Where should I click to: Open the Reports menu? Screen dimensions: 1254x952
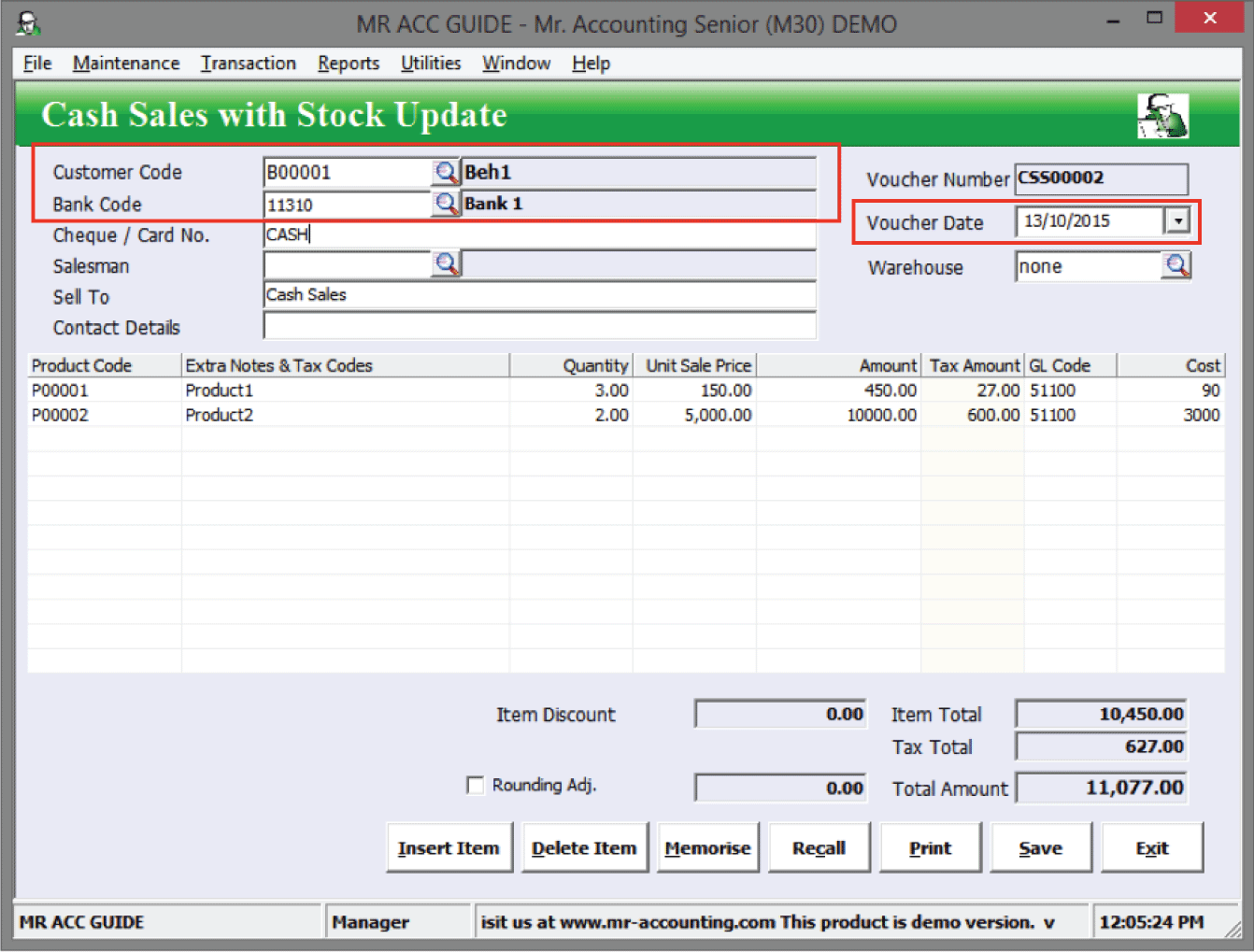[x=348, y=64]
